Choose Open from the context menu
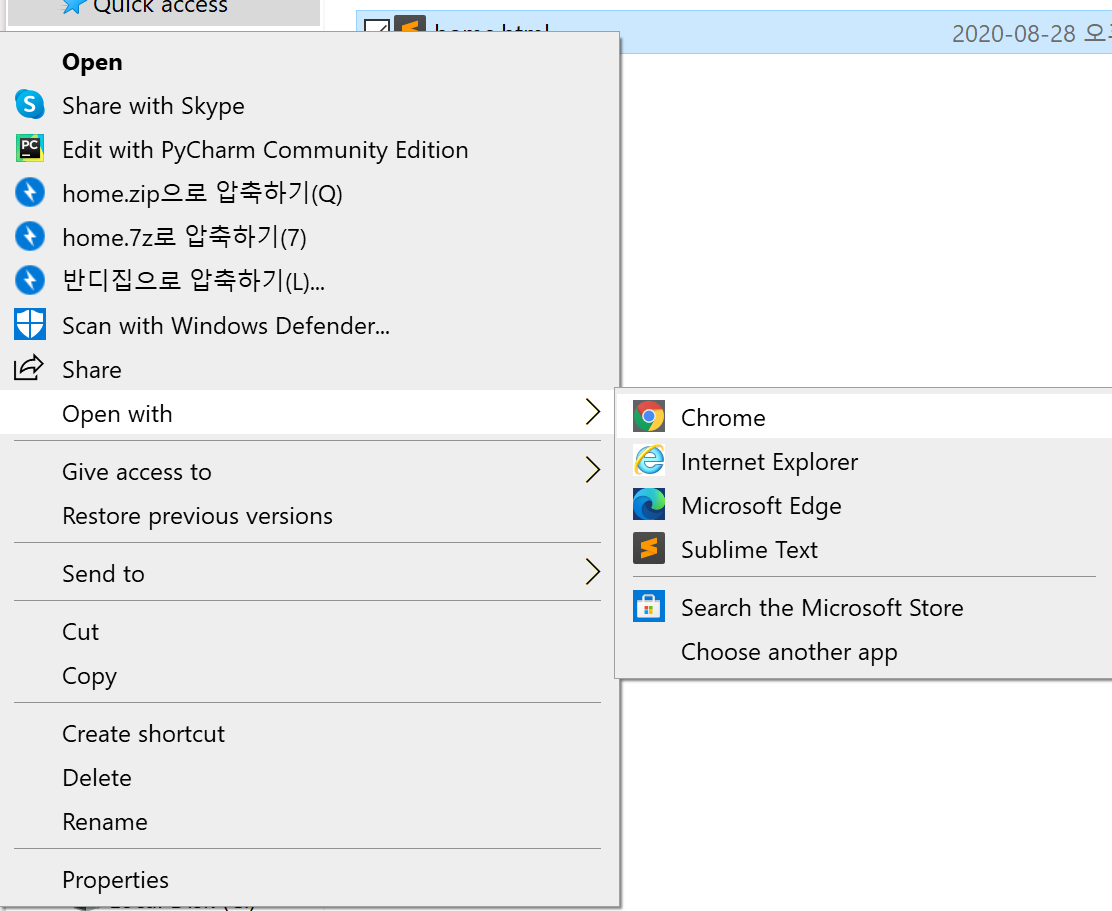This screenshot has width=1112, height=911. [x=309, y=62]
